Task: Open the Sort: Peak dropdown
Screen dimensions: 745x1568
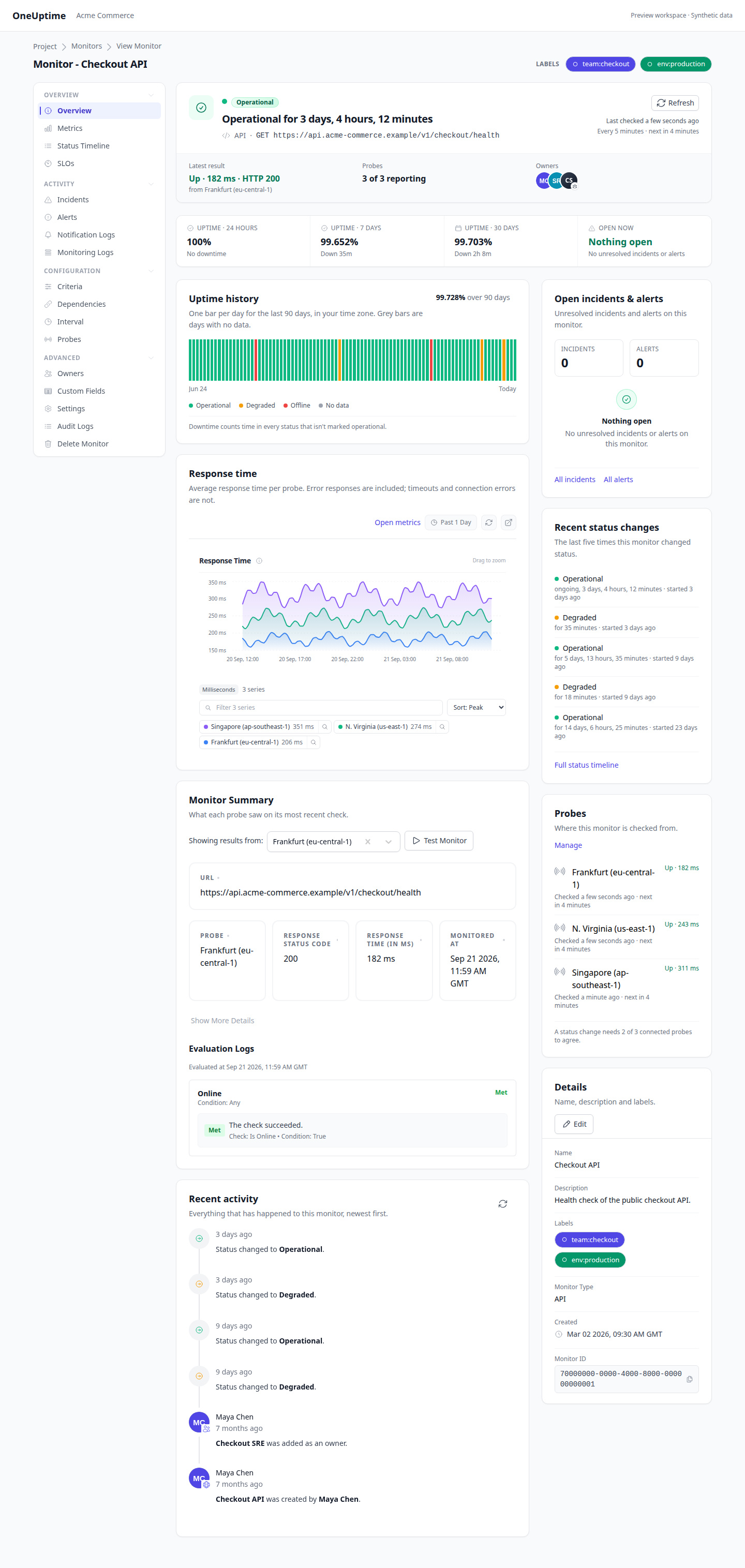Action: (x=476, y=707)
